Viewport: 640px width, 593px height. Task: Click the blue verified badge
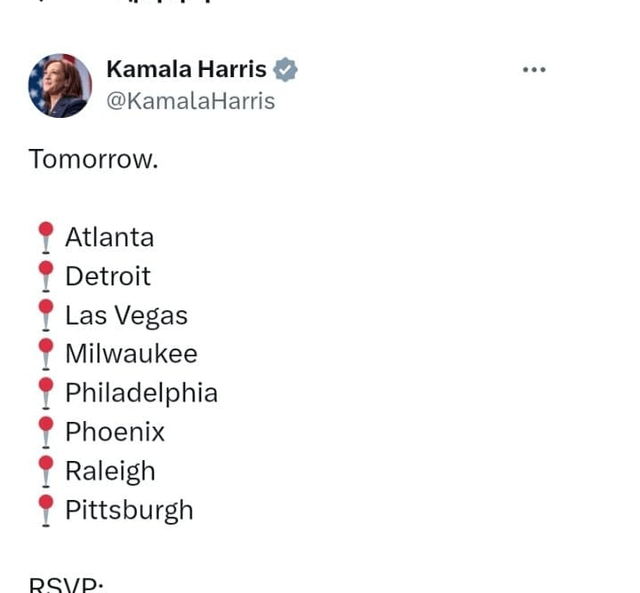(286, 70)
